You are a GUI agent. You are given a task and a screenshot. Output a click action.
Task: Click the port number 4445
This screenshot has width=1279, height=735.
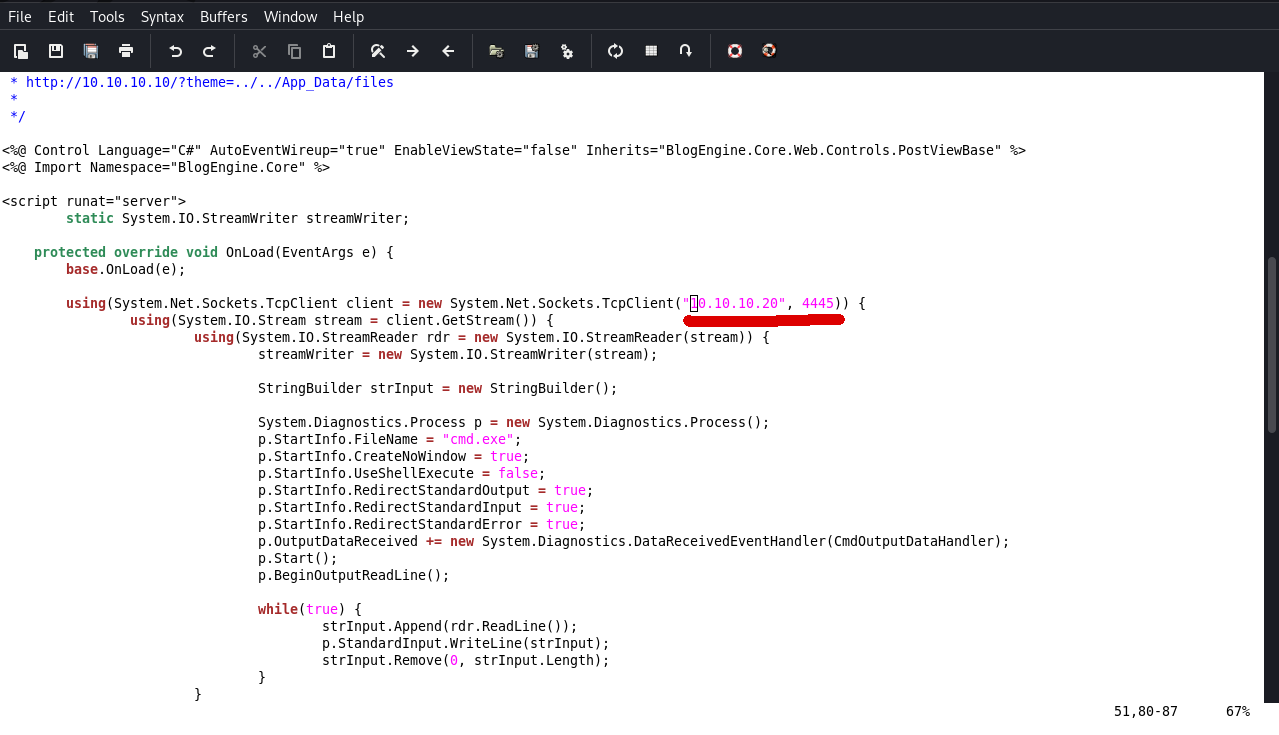[x=818, y=303]
